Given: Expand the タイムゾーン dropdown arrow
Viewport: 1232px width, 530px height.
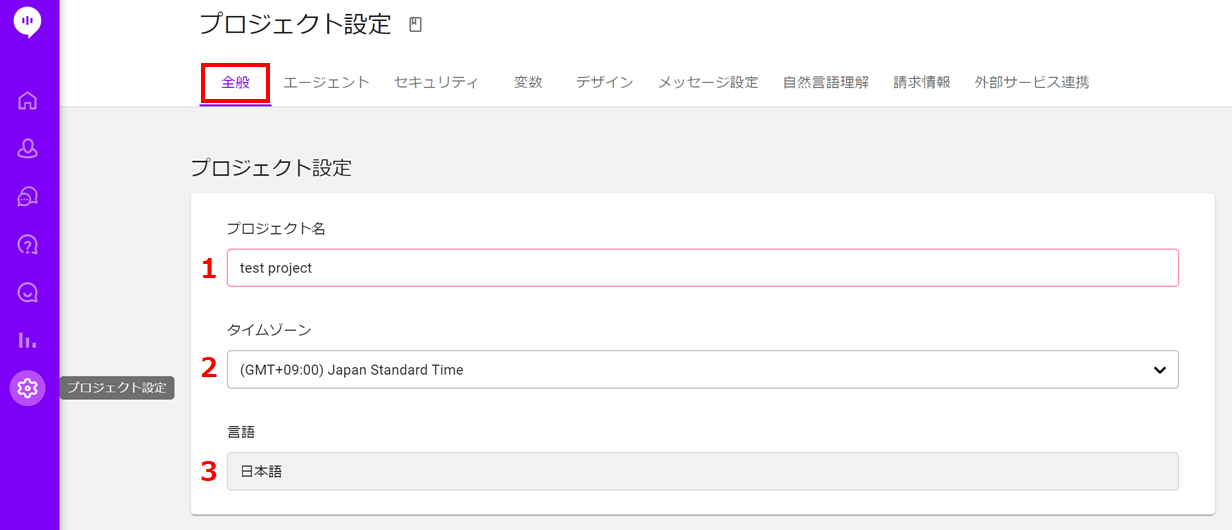Looking at the screenshot, I should (1159, 370).
